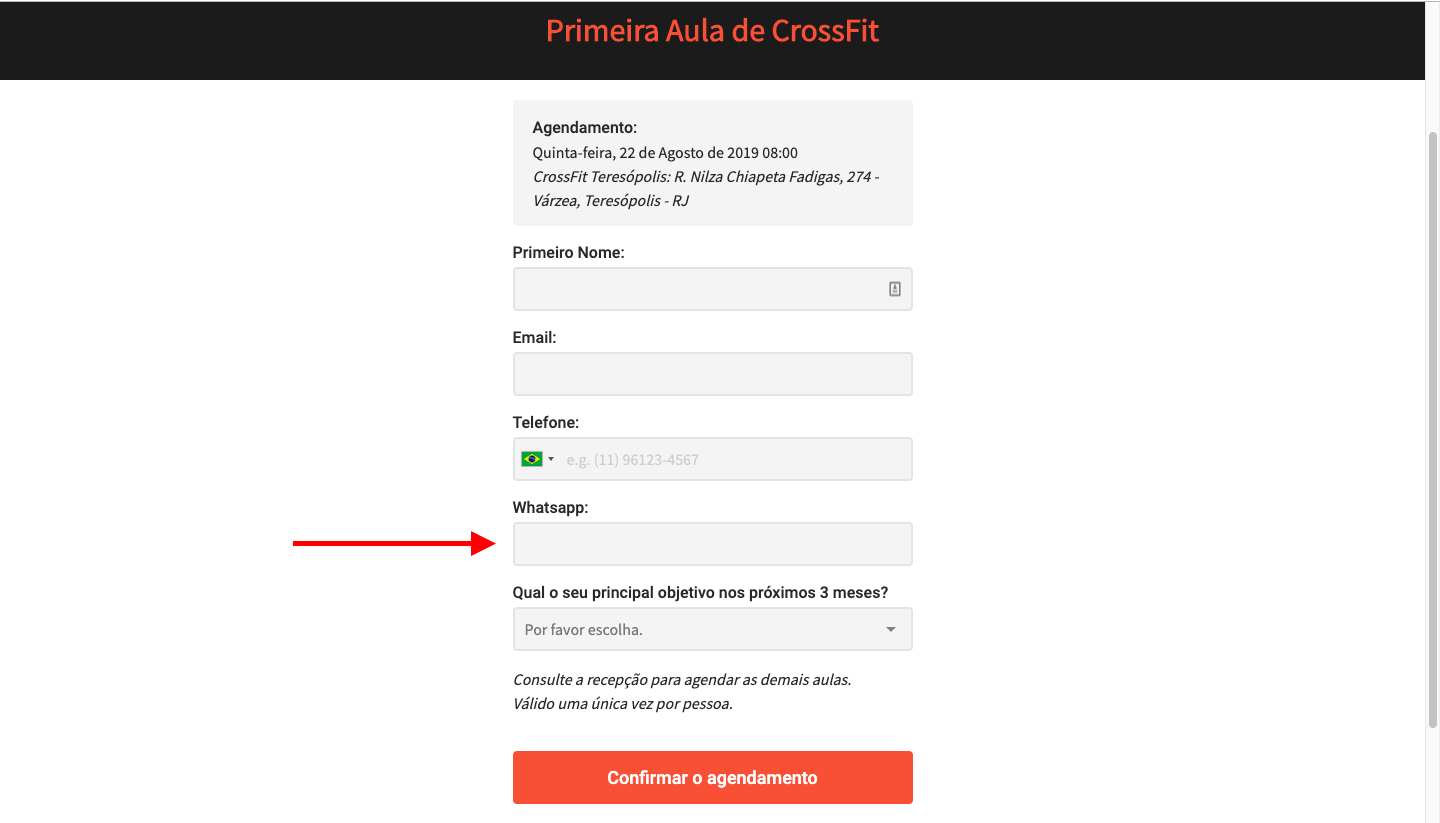Click the contact autofill icon in Primeiro Nome
This screenshot has width=1440, height=823.
(895, 289)
